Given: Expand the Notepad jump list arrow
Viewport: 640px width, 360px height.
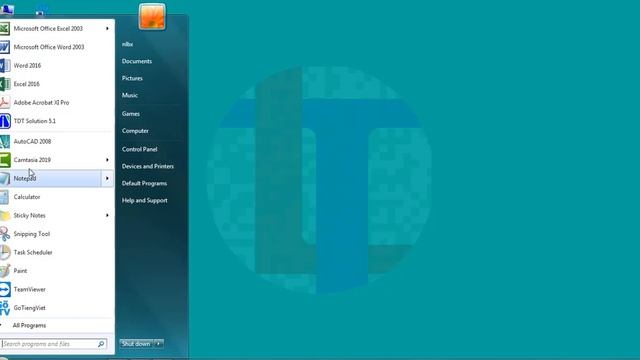Looking at the screenshot, I should (107, 178).
